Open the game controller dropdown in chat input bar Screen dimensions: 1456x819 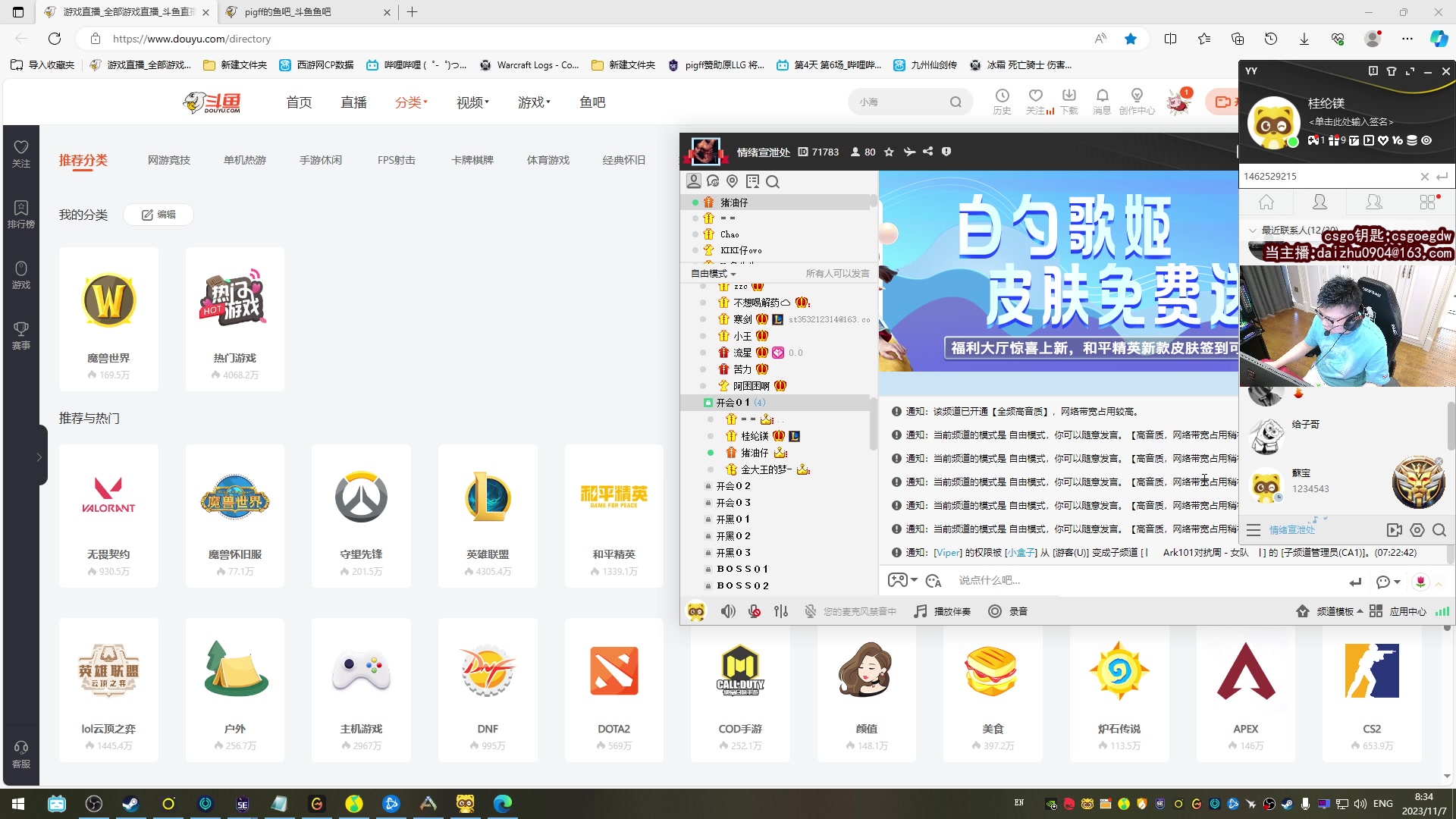click(902, 580)
